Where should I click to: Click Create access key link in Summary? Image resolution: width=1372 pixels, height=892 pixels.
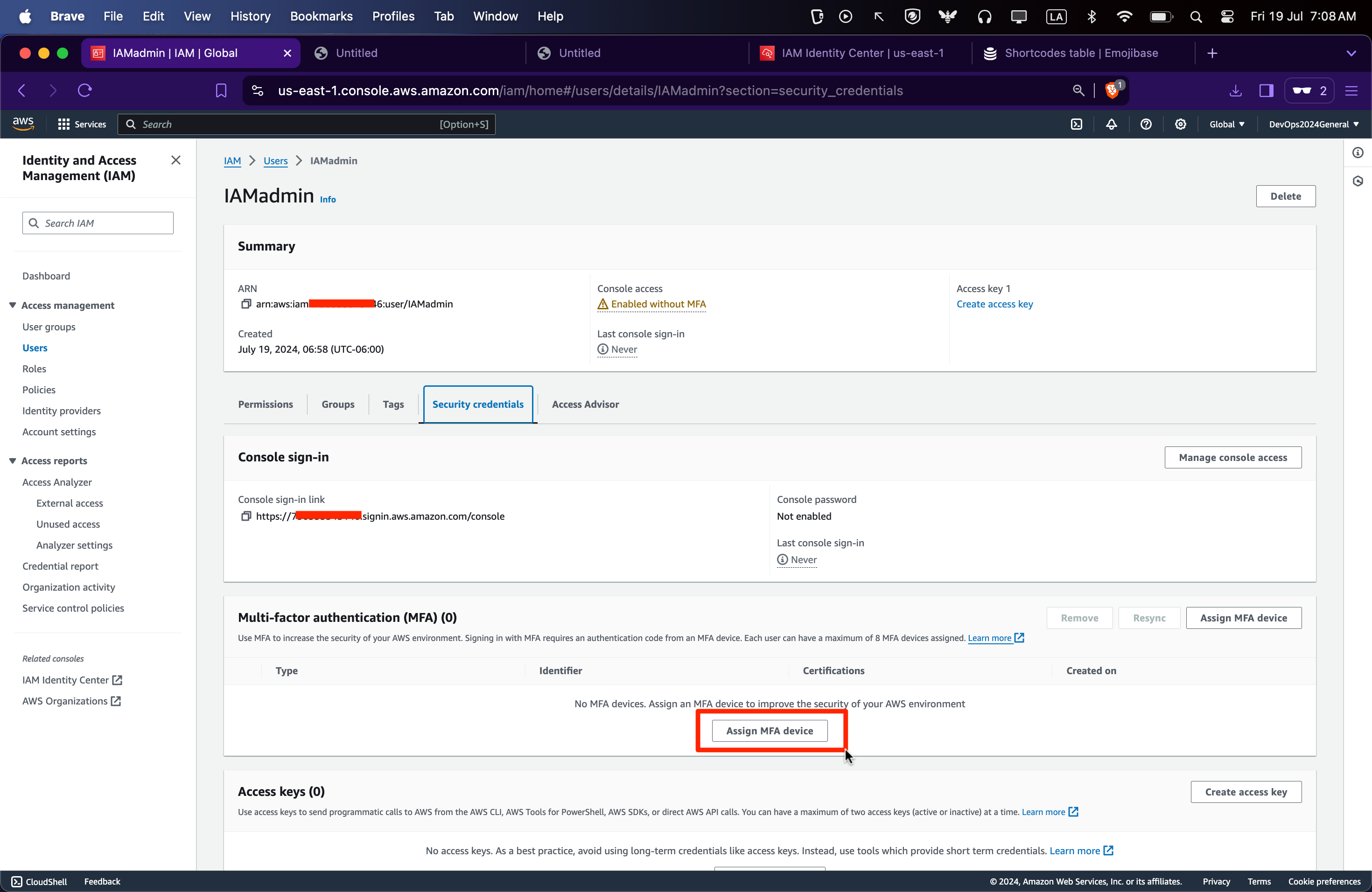coord(994,304)
